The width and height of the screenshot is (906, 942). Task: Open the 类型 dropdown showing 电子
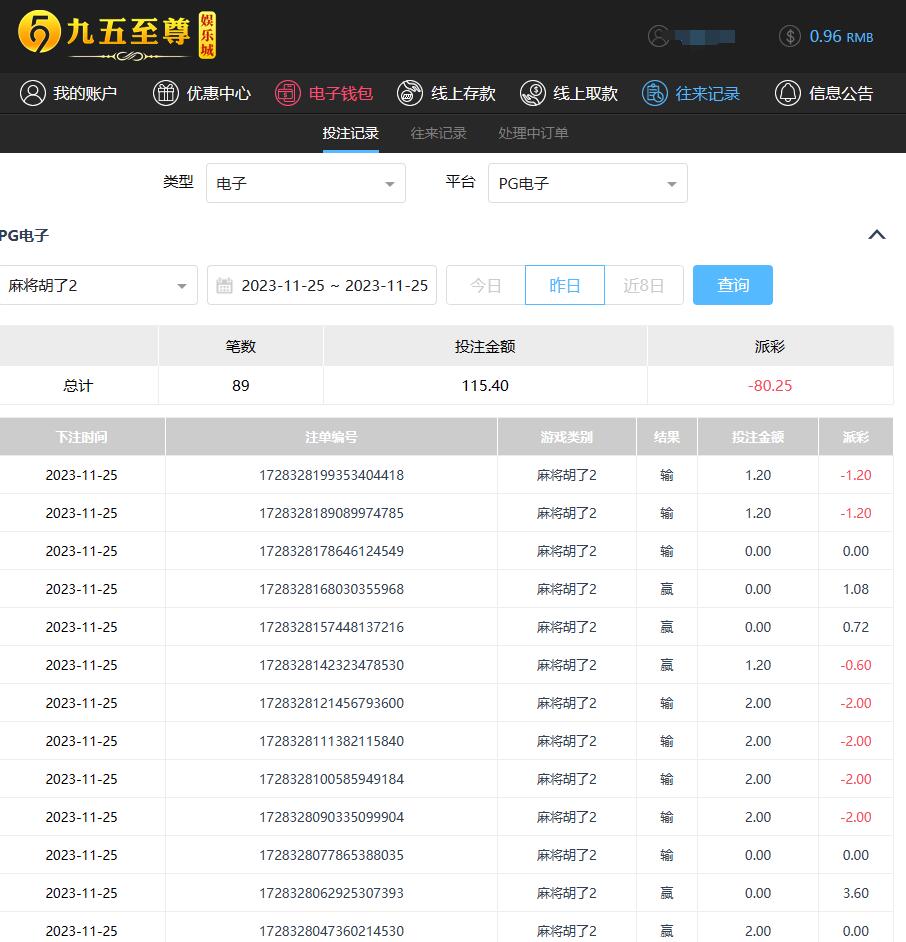click(306, 183)
